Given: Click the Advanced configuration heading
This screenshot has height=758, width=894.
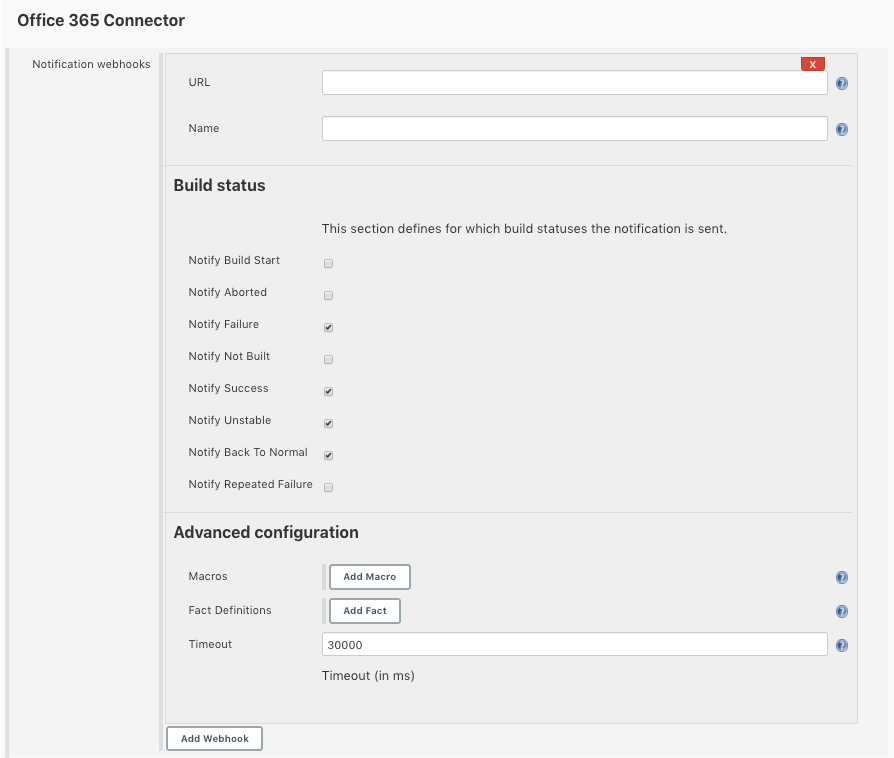Looking at the screenshot, I should pos(266,532).
